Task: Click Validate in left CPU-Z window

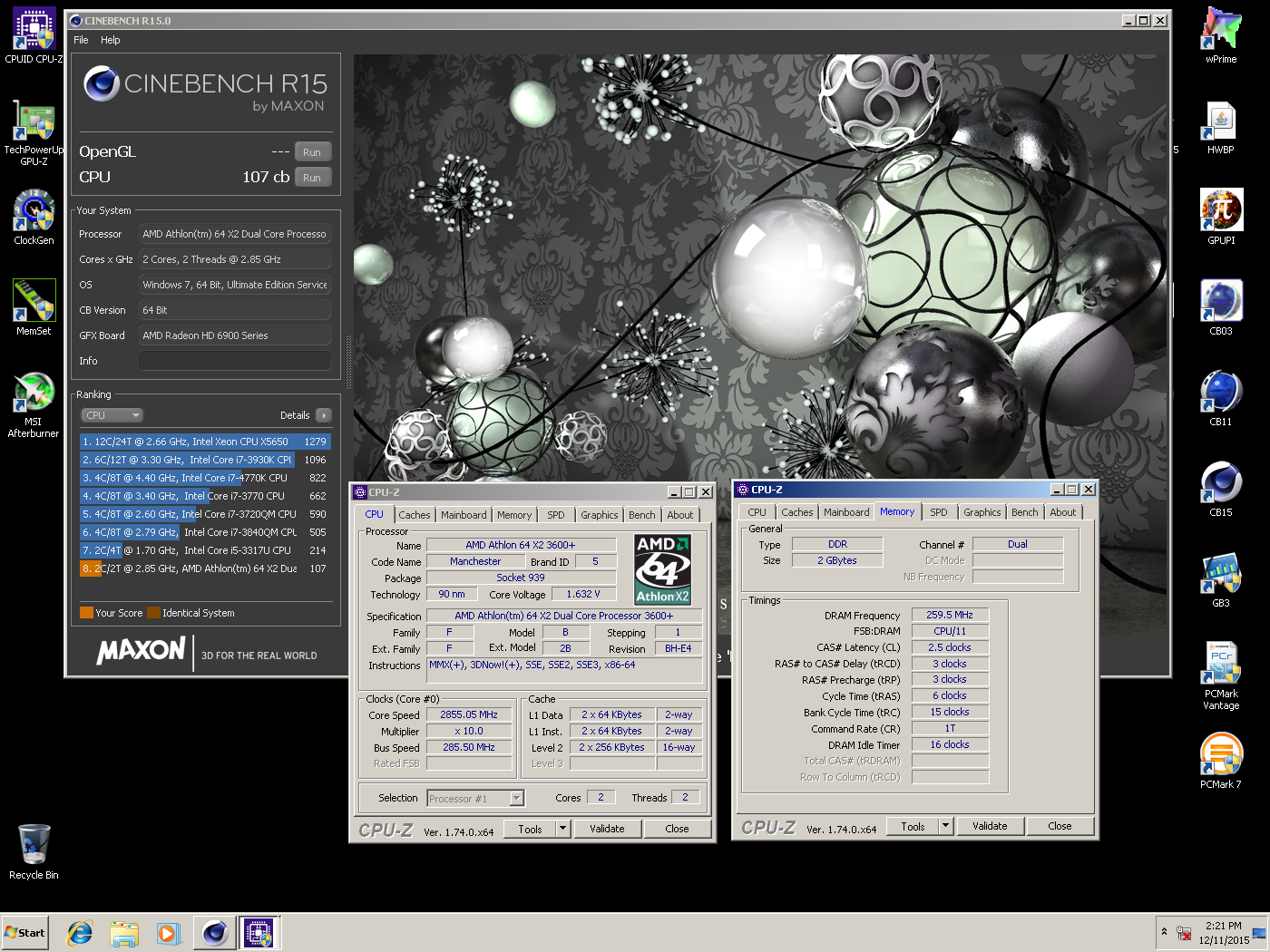Action: click(607, 829)
